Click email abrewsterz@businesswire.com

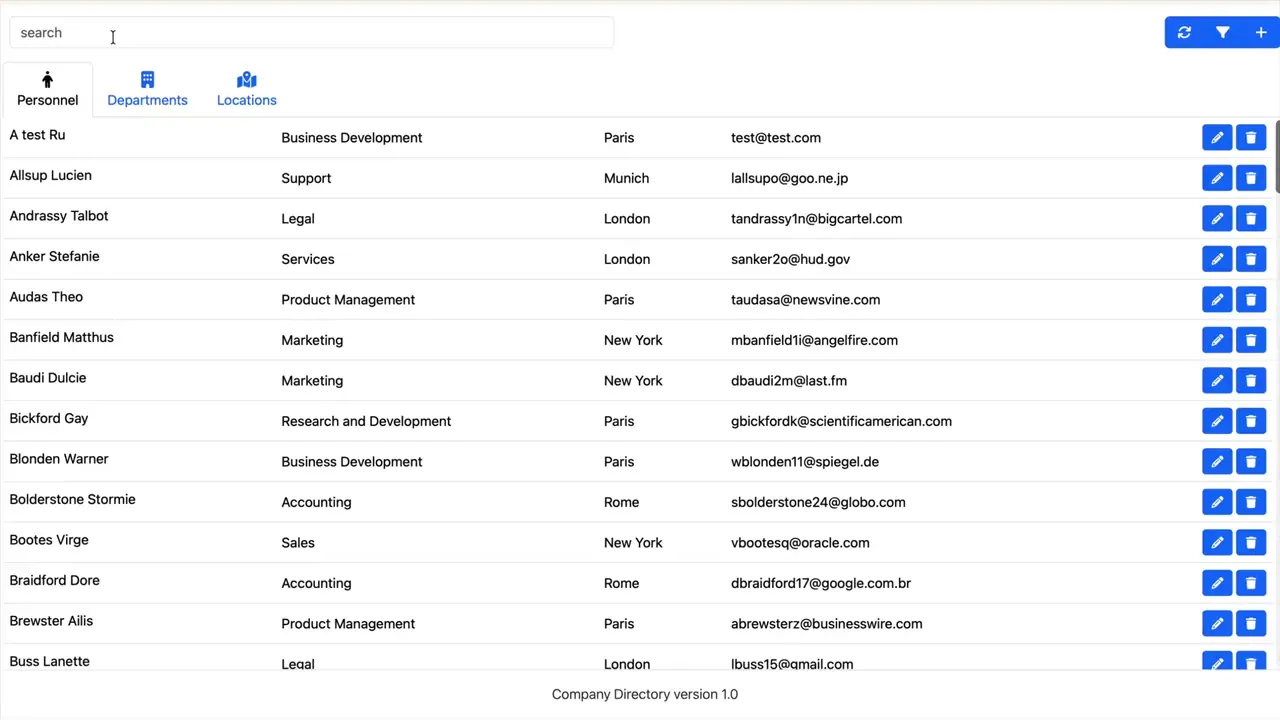[x=826, y=624]
